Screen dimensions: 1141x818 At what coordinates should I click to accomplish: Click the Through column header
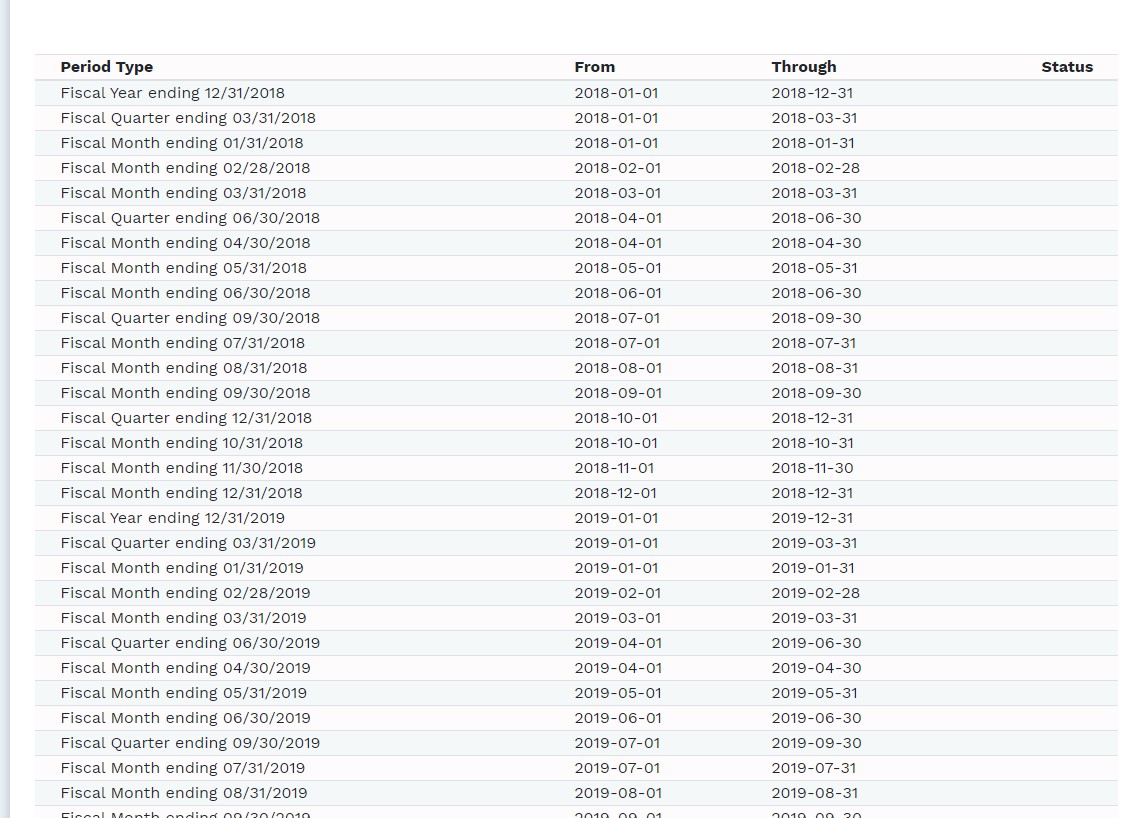pyautogui.click(x=803, y=67)
